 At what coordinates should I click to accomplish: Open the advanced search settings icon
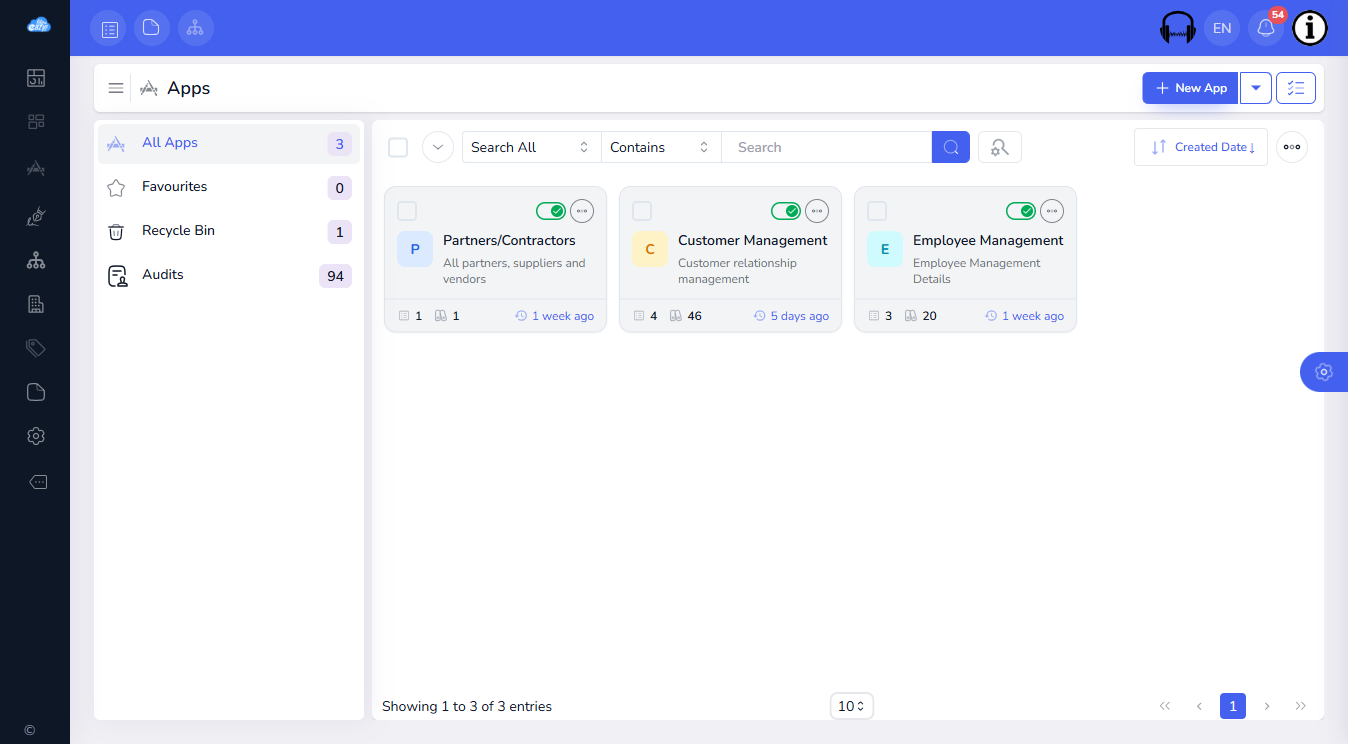point(1000,147)
